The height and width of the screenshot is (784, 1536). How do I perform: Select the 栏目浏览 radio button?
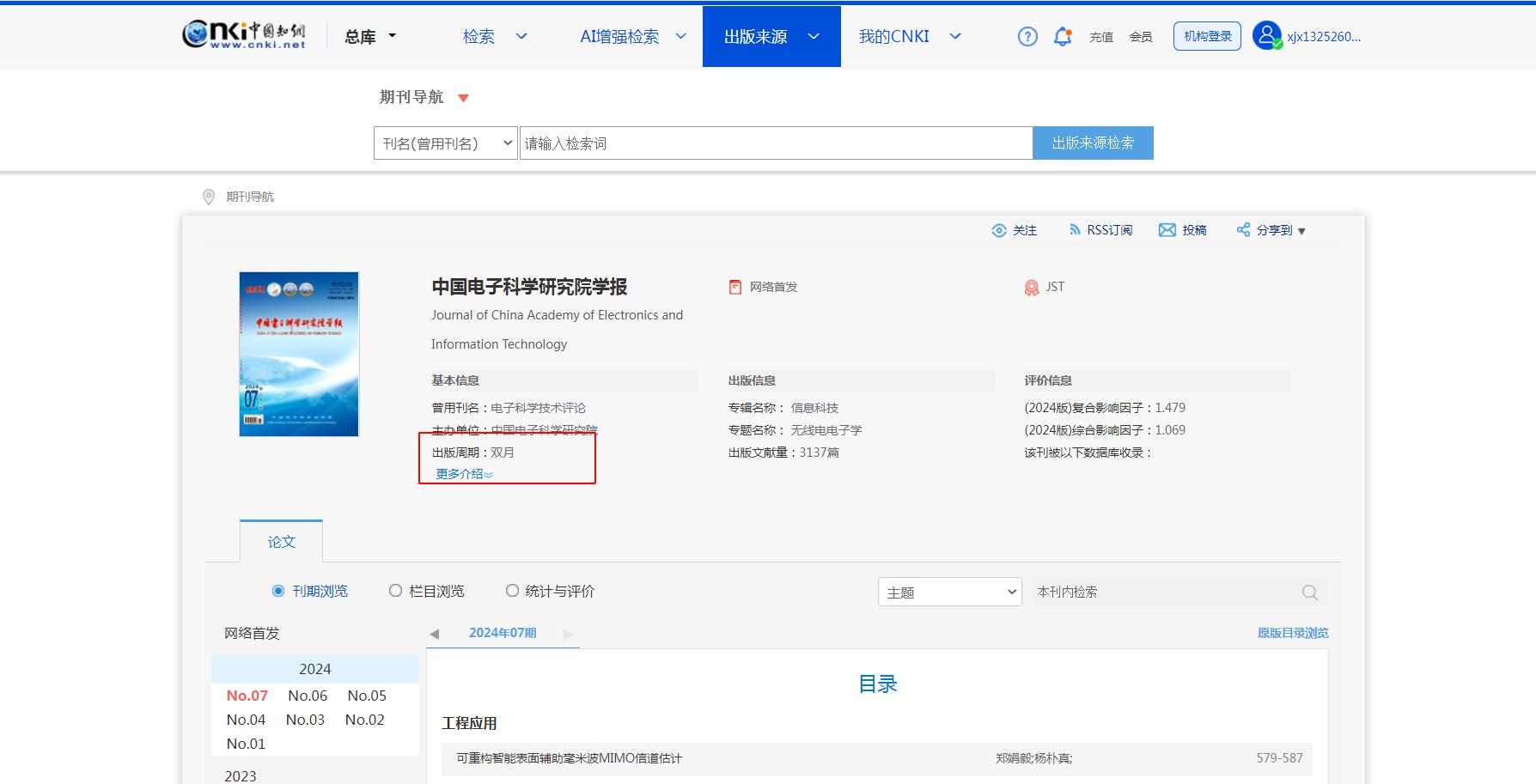click(x=395, y=591)
